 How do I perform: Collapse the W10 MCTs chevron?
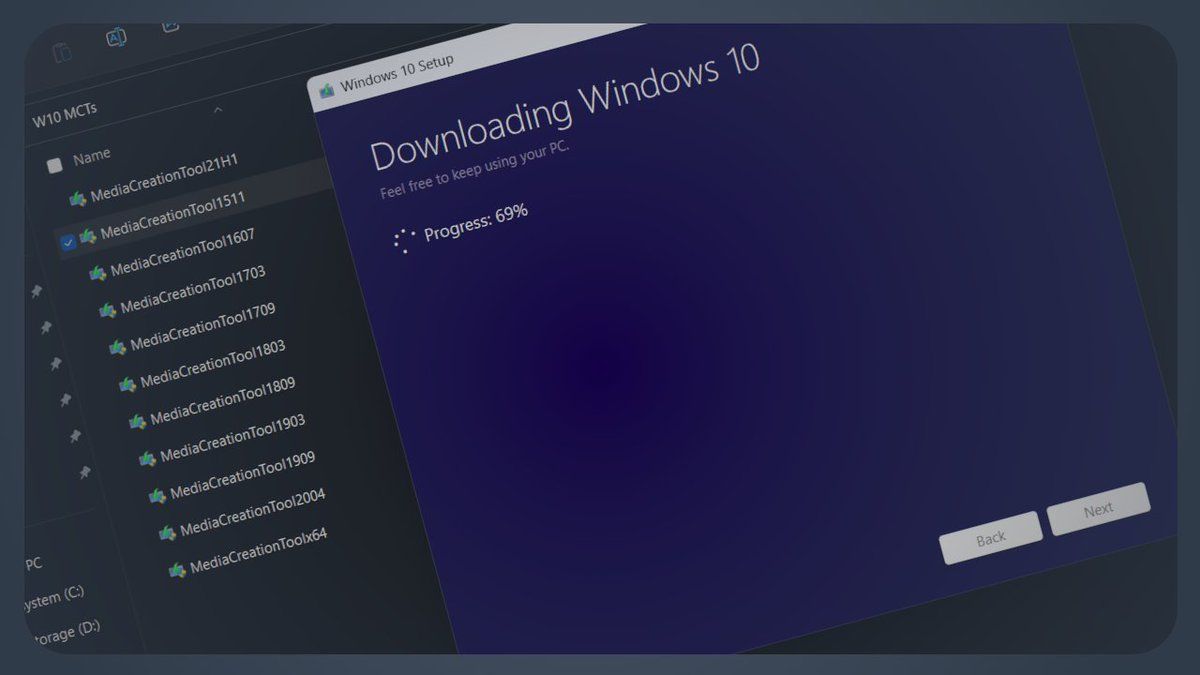218,109
